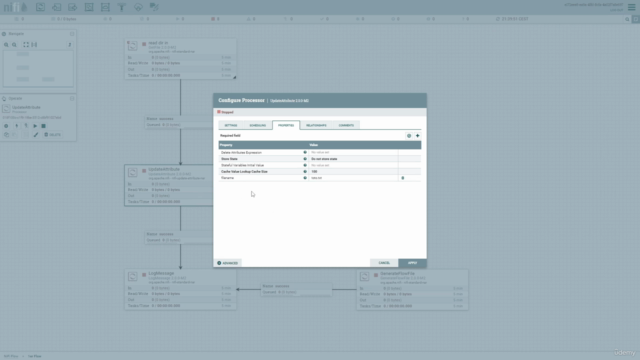Cancel the Configure Processor dialog
This screenshot has width=640, height=360.
coord(384,263)
